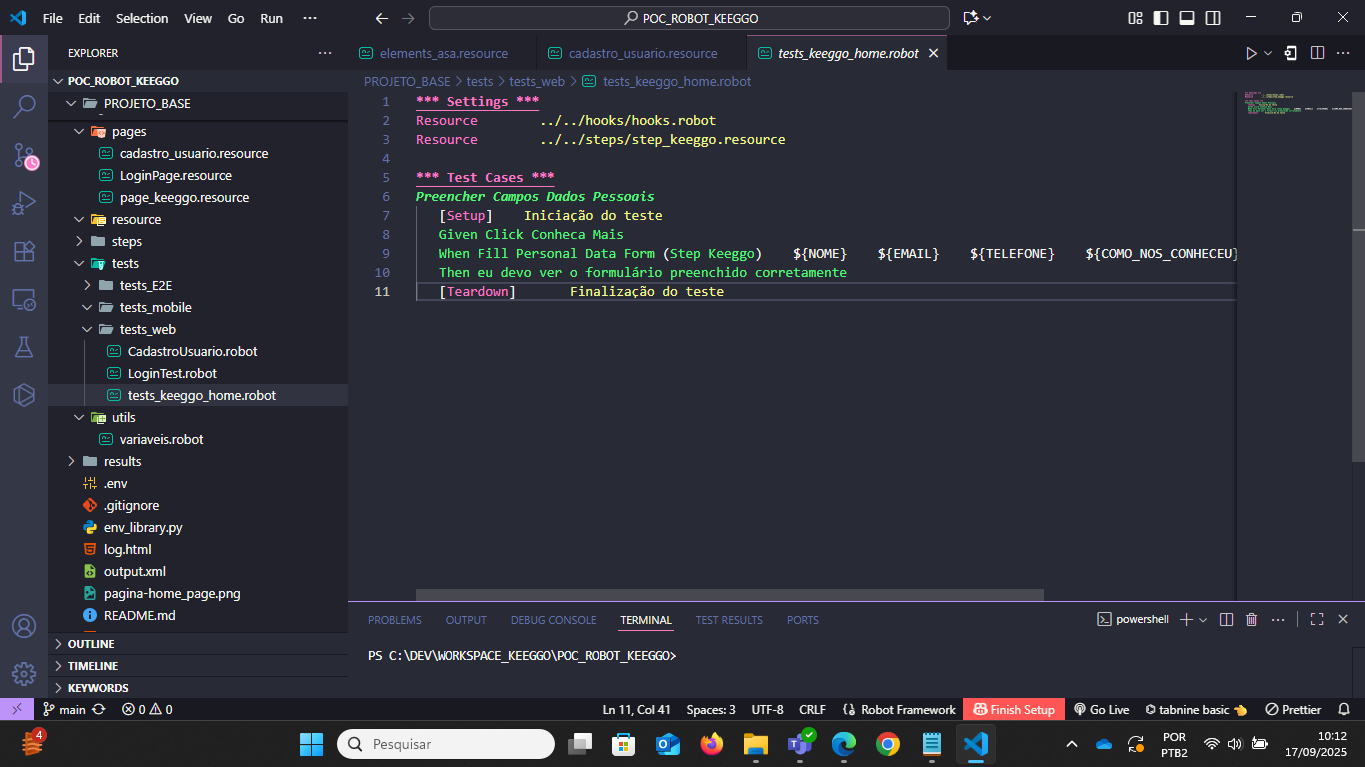The width and height of the screenshot is (1365, 767).
Task: Switch to the DEBUG CONSOLE tab
Action: point(553,620)
